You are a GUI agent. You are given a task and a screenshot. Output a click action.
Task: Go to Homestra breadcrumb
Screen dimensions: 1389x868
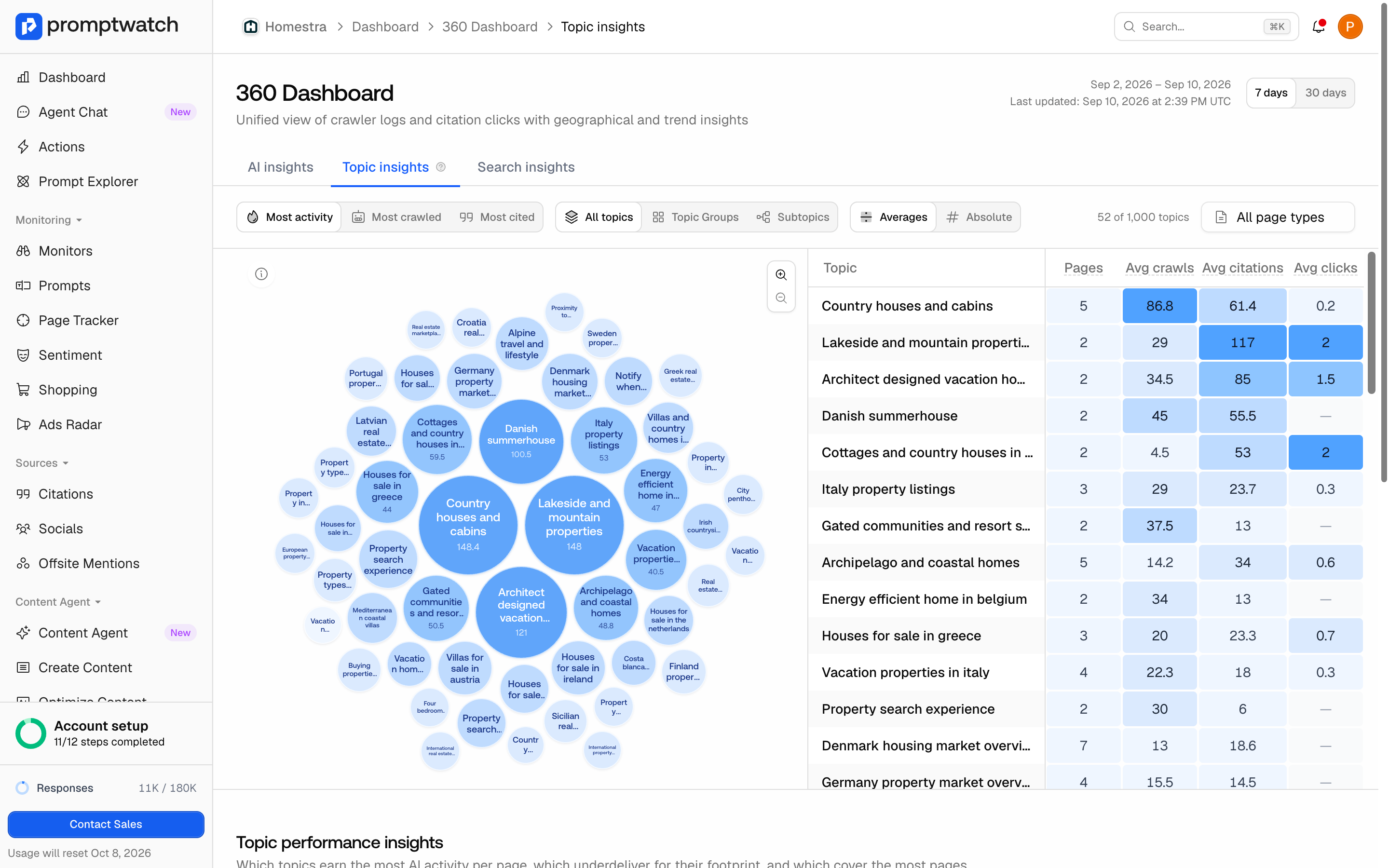(x=296, y=27)
